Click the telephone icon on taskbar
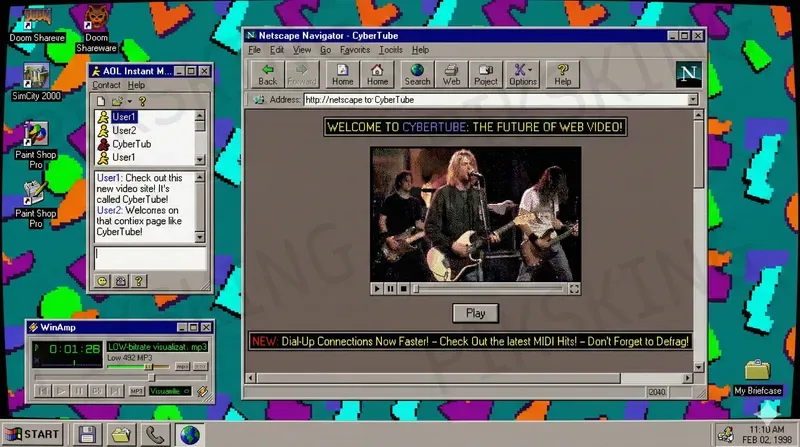Viewport: 800px width, 447px height. click(155, 434)
